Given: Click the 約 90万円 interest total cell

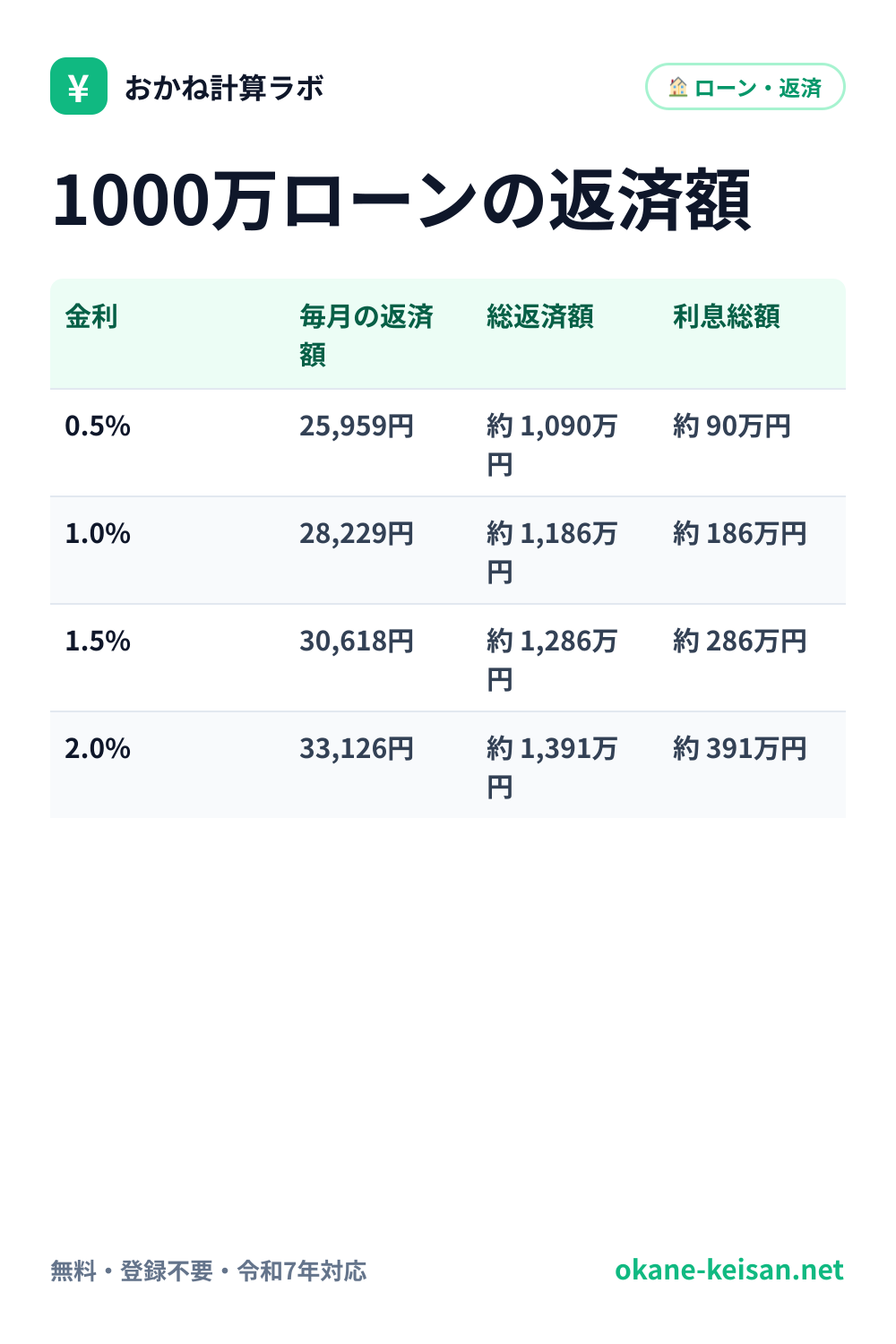Looking at the screenshot, I should (732, 426).
